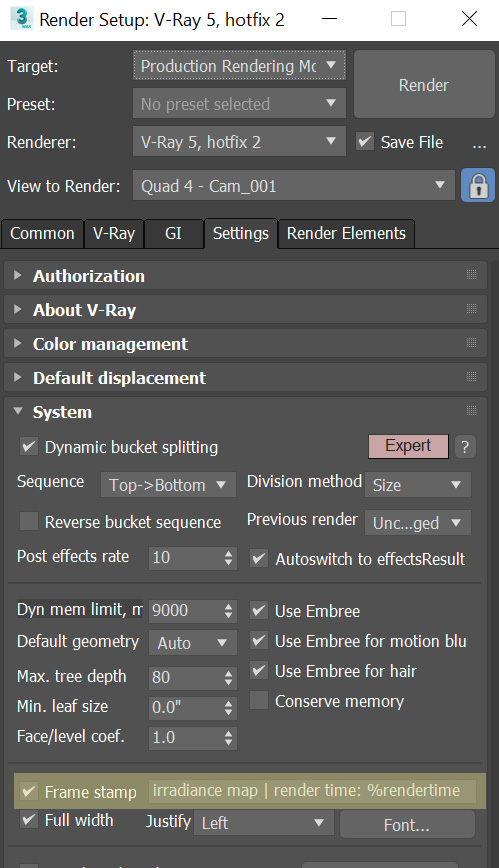The image size is (499, 868).
Task: Disable Dynamic bucket splitting checkbox
Action: coord(29,446)
